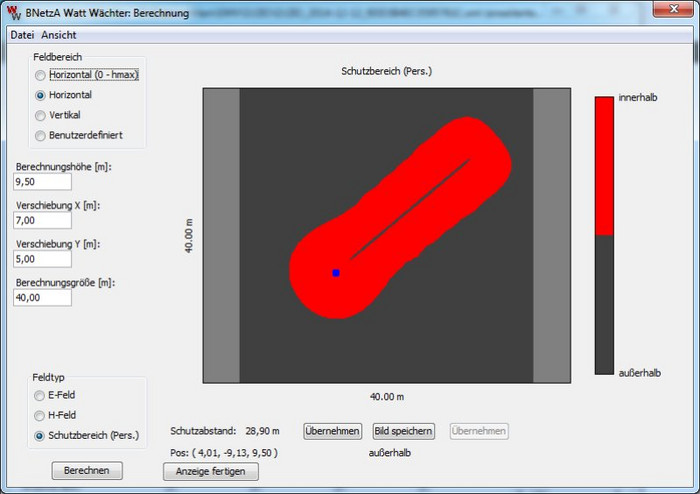Select H-Feld field type
The height and width of the screenshot is (494, 700).
(41, 415)
